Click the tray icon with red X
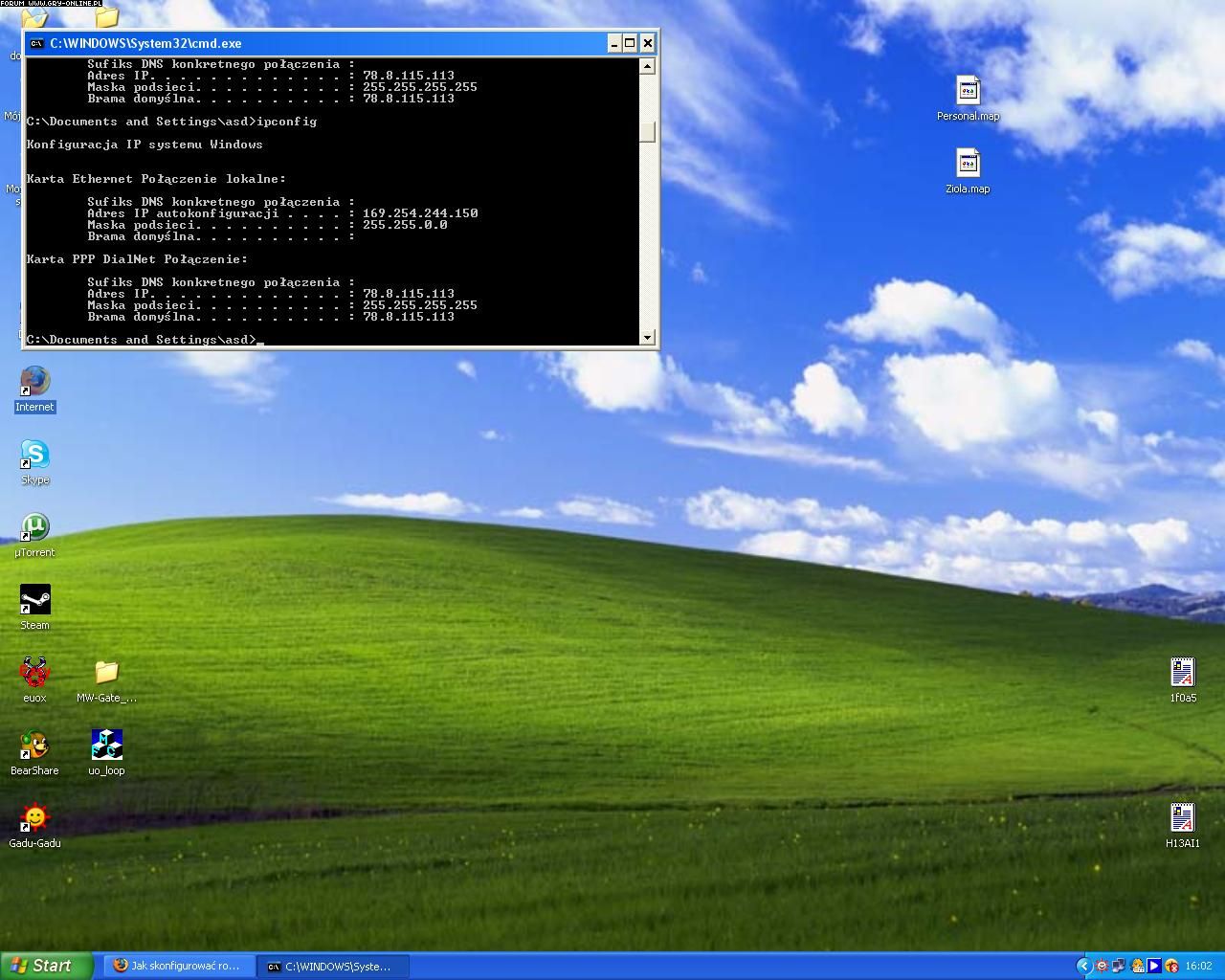This screenshot has height=980, width=1225. click(1171, 966)
